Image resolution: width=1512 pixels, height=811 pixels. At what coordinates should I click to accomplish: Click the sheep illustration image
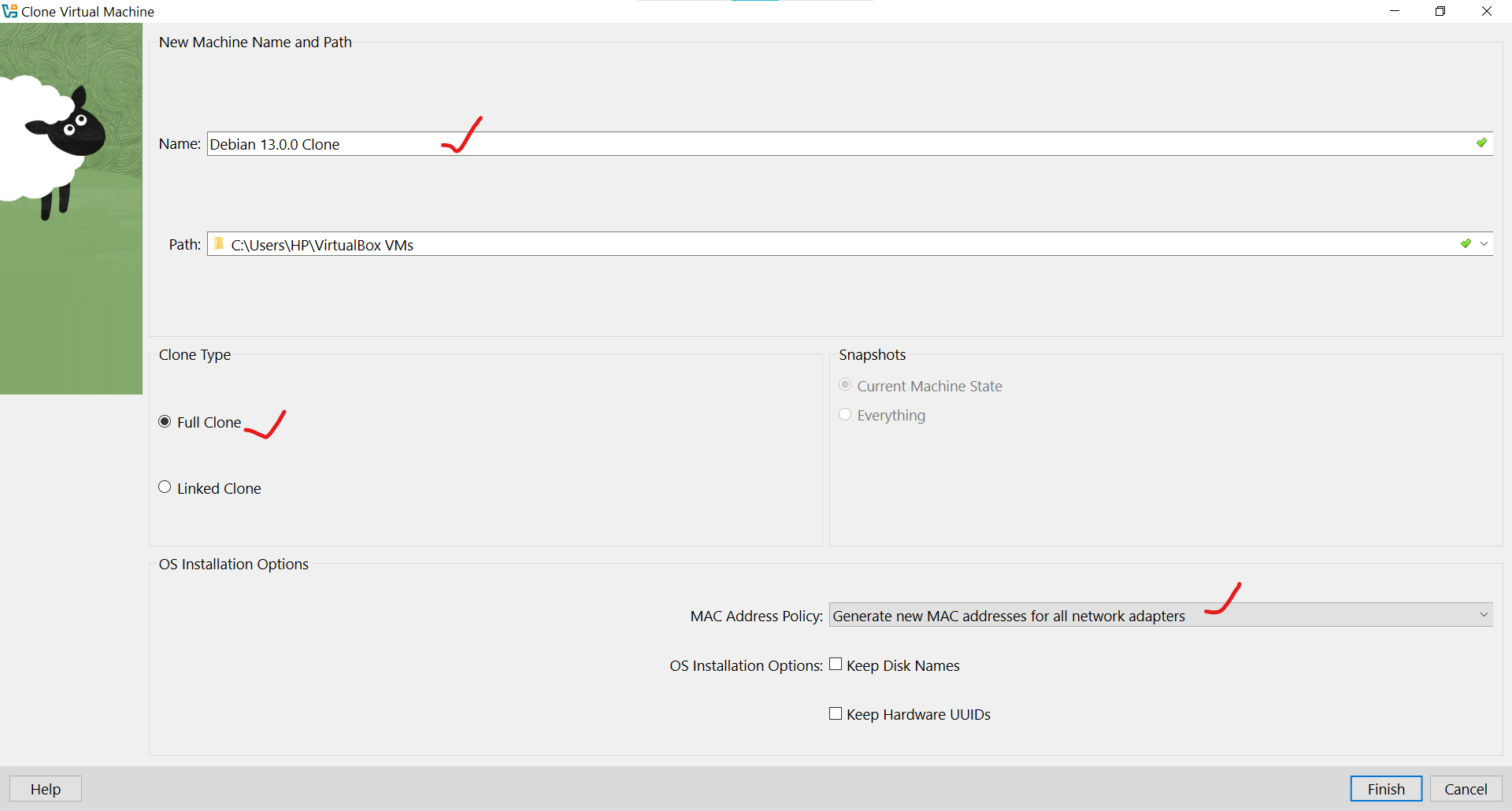(x=71, y=209)
